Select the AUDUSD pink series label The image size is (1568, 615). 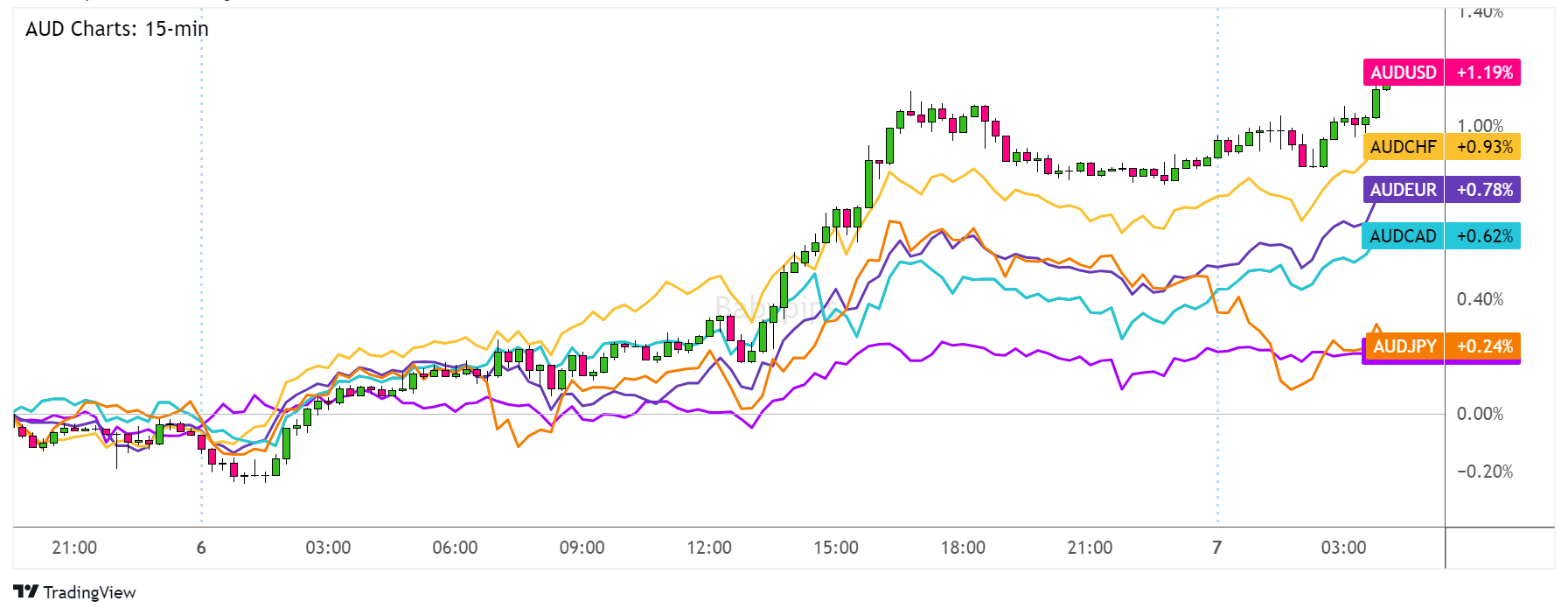(x=1403, y=73)
